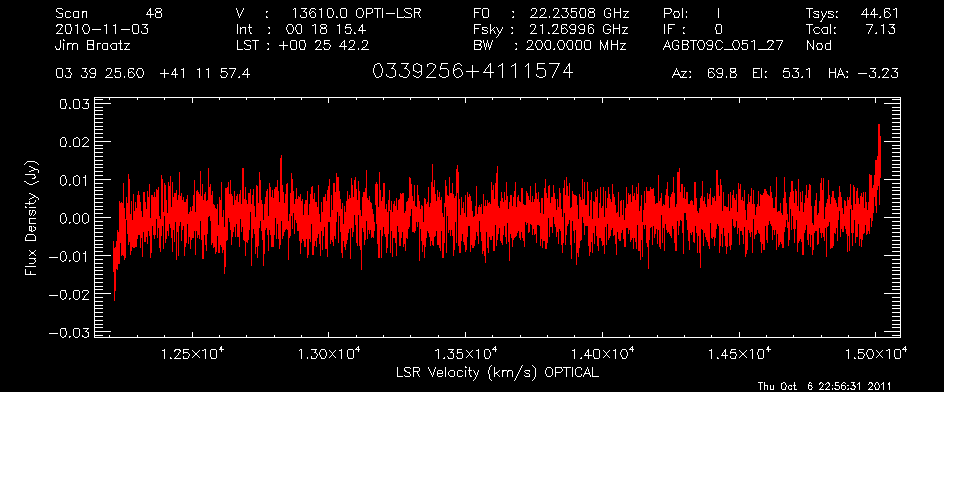Screen dimensions: 962x490
Task: Select LST value +00 25 42.2
Action: [x=324, y=45]
